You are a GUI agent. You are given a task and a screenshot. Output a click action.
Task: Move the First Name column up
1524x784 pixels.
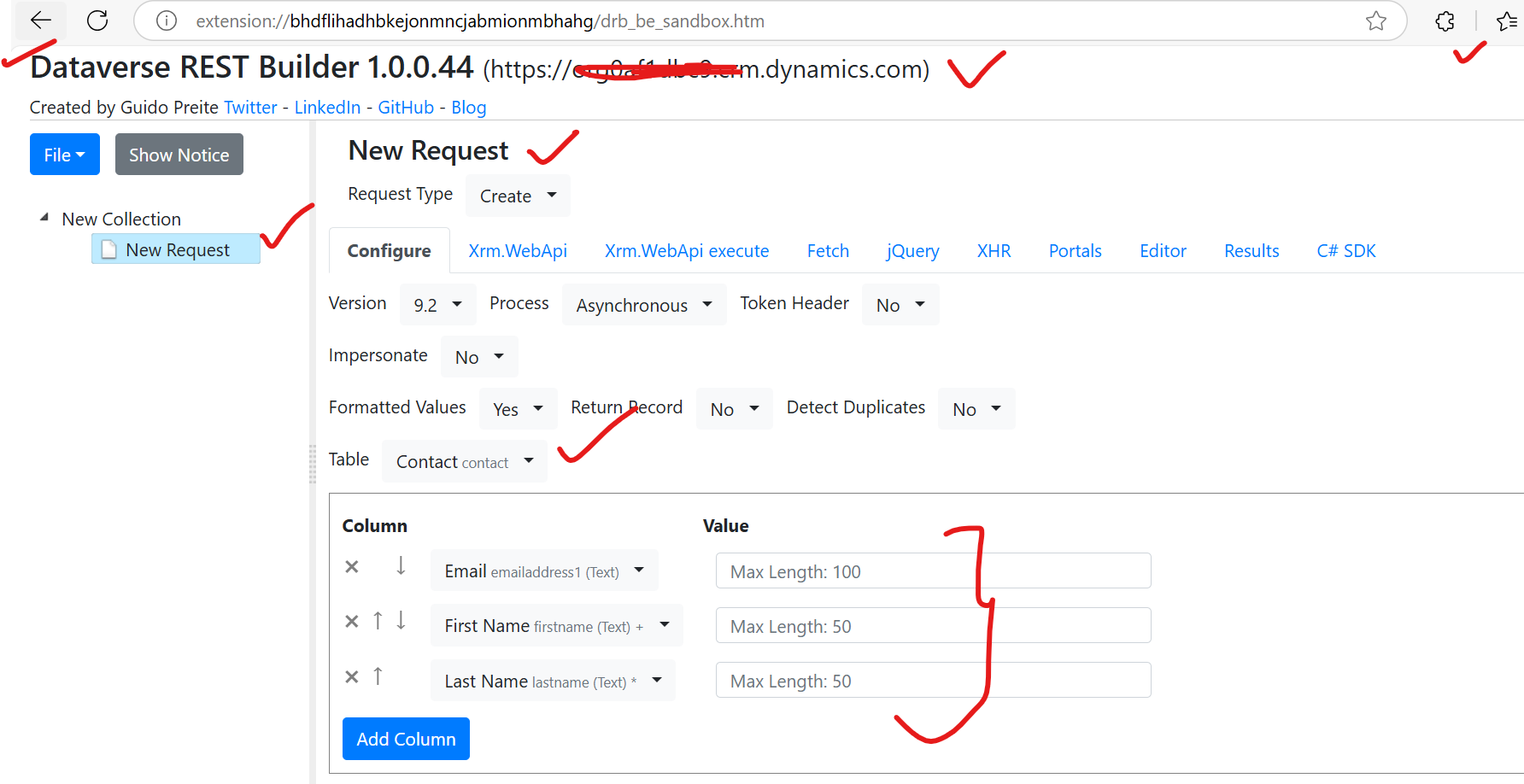point(378,621)
